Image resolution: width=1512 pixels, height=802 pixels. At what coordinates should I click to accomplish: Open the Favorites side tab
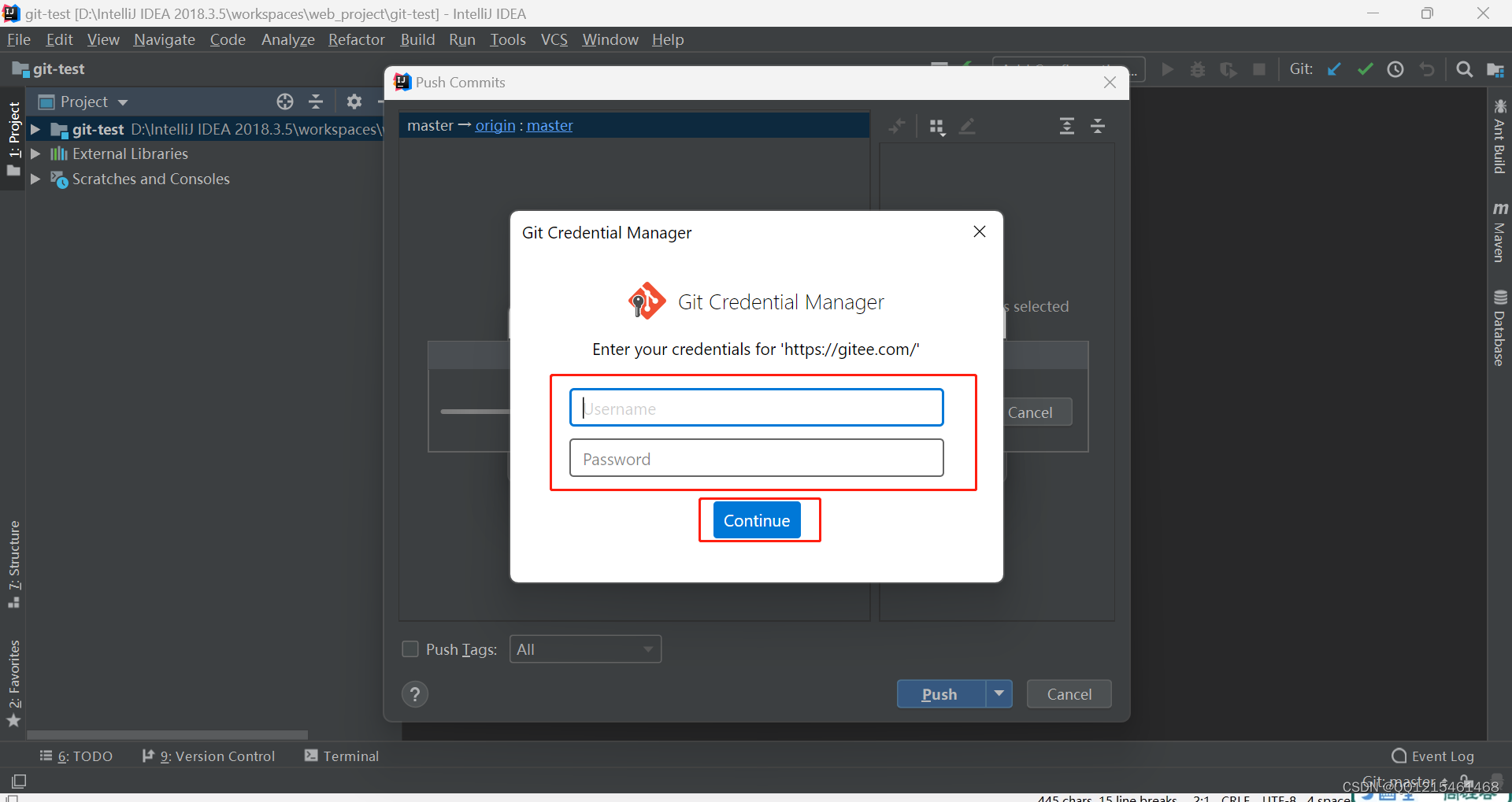[13, 683]
